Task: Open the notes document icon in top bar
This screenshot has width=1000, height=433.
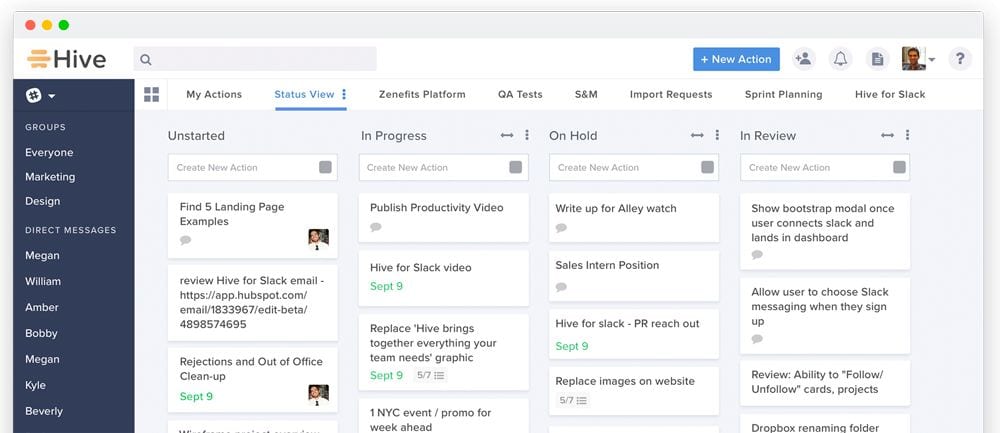Action: coord(877,59)
